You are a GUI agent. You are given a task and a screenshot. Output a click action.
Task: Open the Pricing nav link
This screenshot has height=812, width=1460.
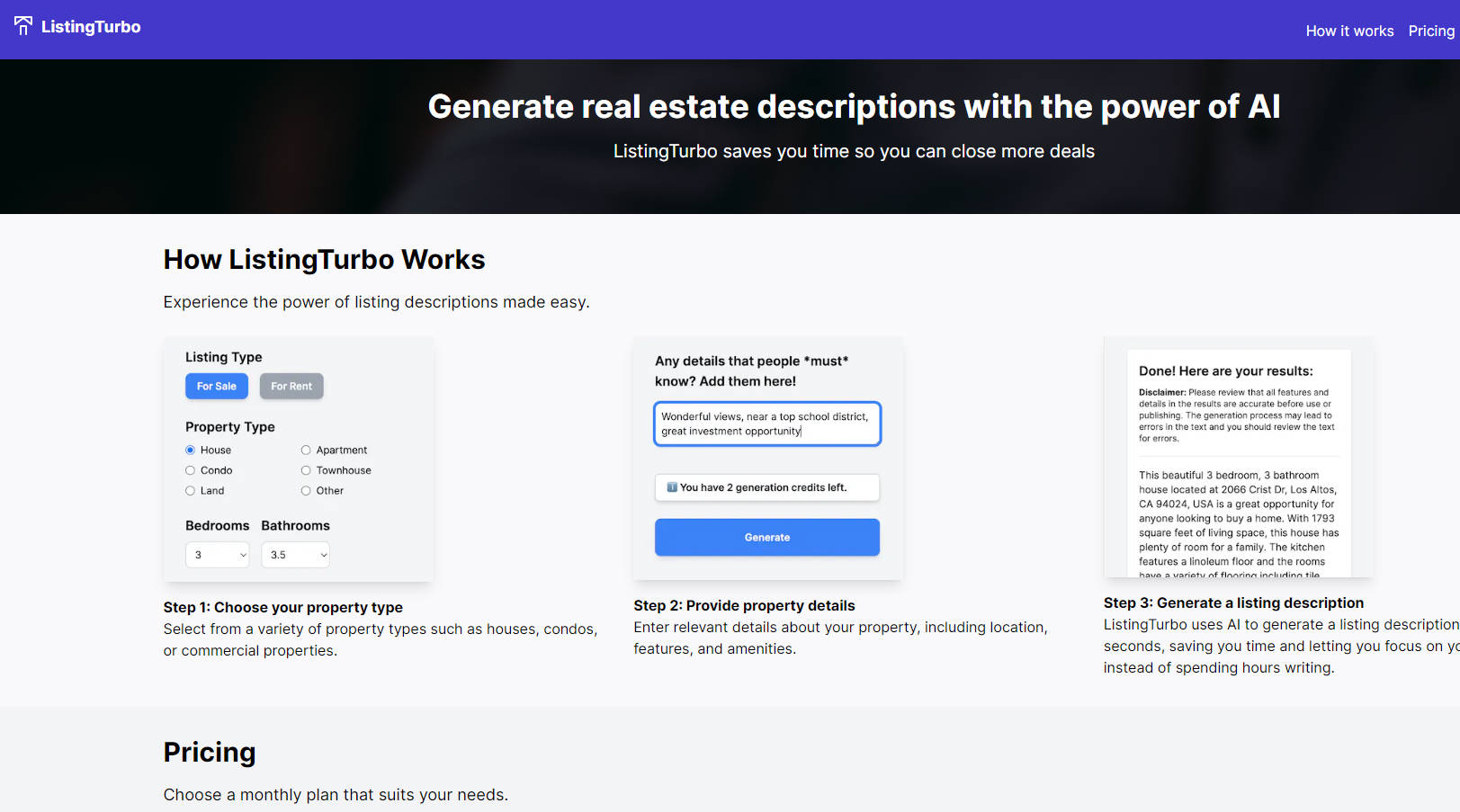pos(1431,31)
